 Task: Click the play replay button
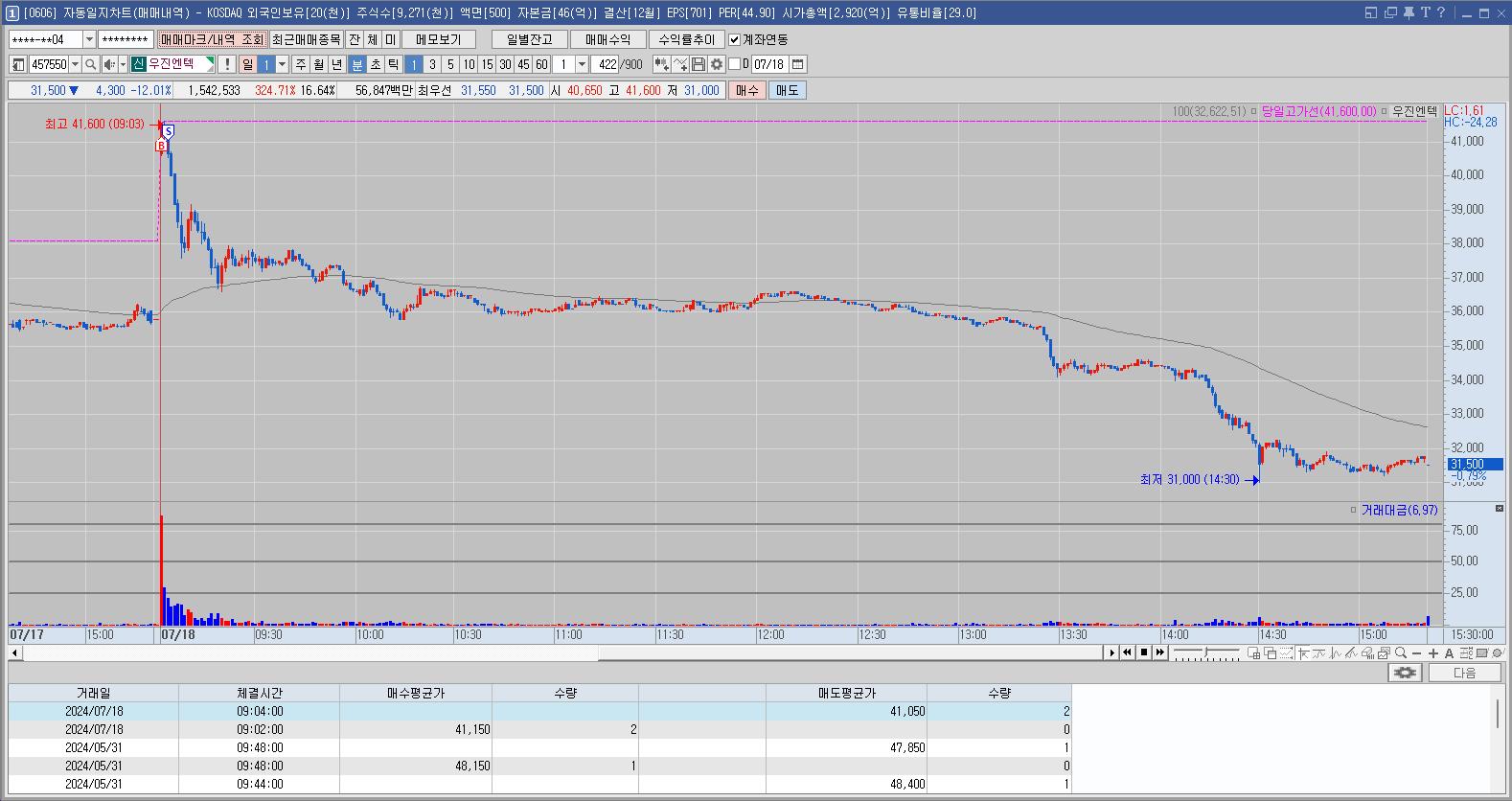pyautogui.click(x=1111, y=652)
